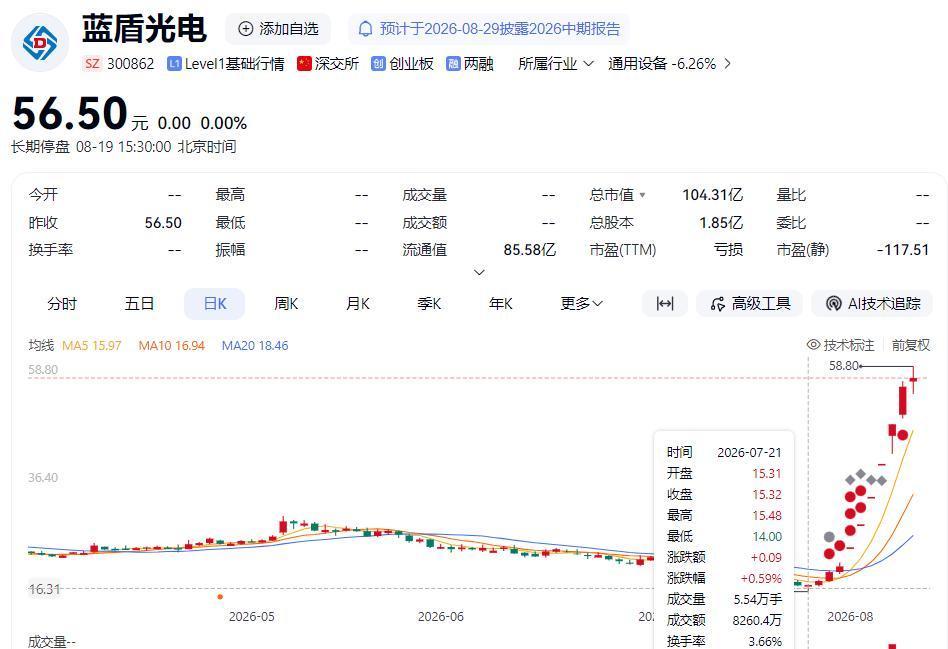The height and width of the screenshot is (649, 948).
Task: Open 高级工具 advanced tools
Action: pyautogui.click(x=750, y=304)
